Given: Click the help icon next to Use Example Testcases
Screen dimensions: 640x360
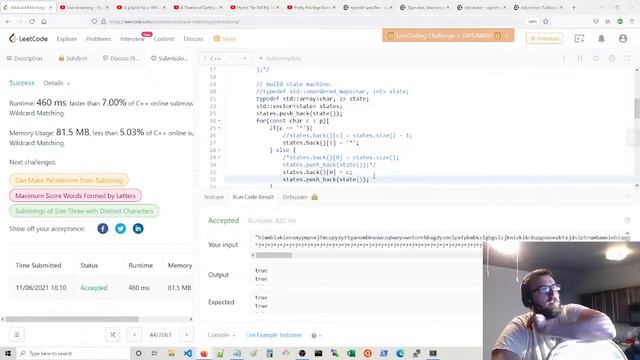Looking at the screenshot, I should tap(314, 336).
